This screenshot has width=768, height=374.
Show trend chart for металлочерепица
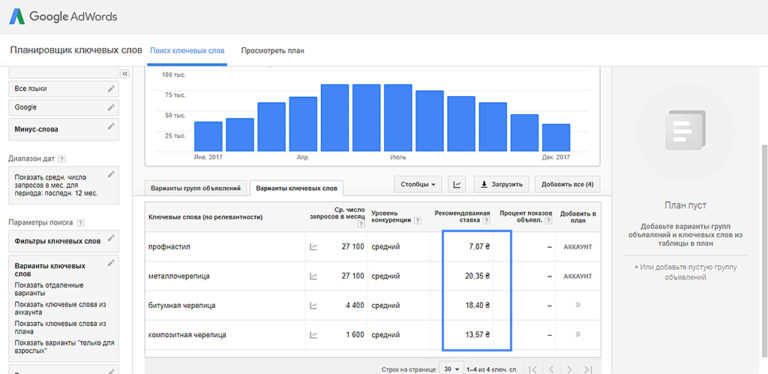click(x=313, y=277)
